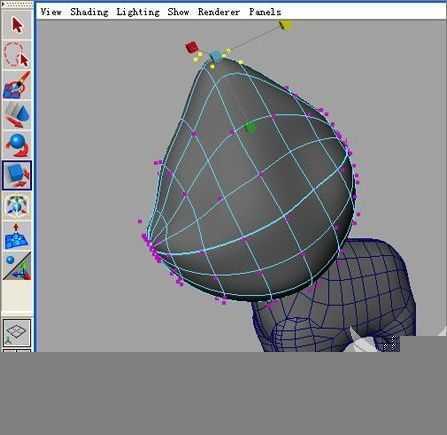Select the Move tool with cone icon
447x435 pixels.
click(17, 115)
